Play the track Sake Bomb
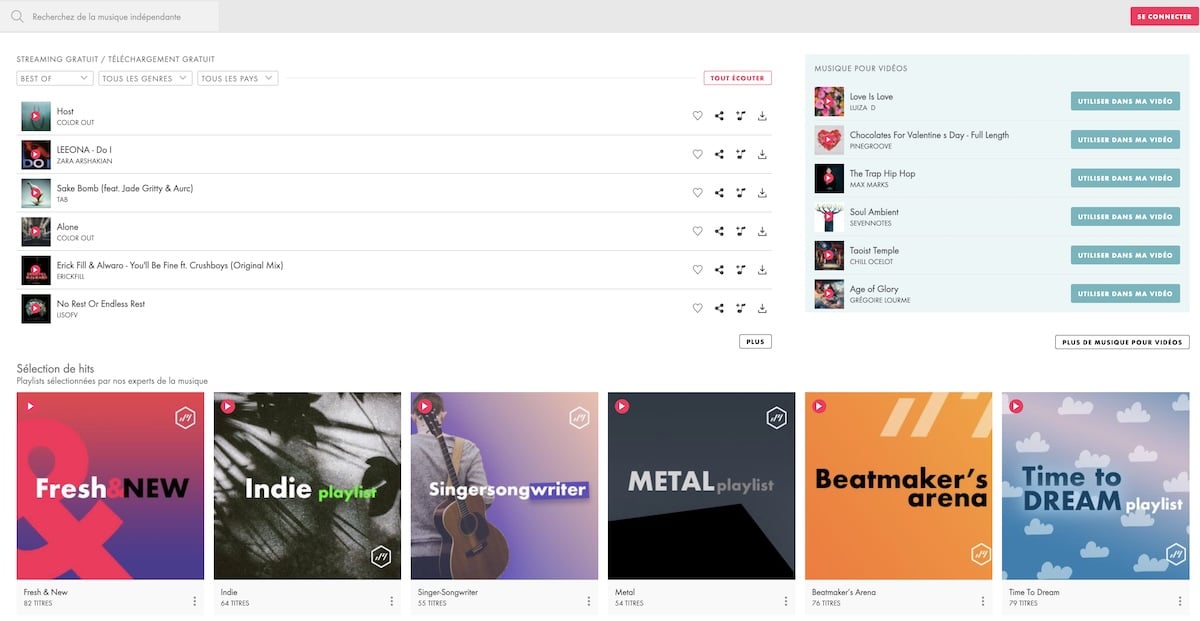Screen dimensions: 1200x621 tap(36, 193)
